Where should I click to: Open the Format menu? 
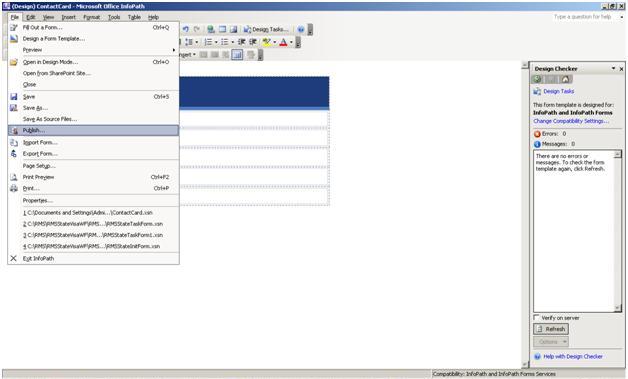pos(92,17)
